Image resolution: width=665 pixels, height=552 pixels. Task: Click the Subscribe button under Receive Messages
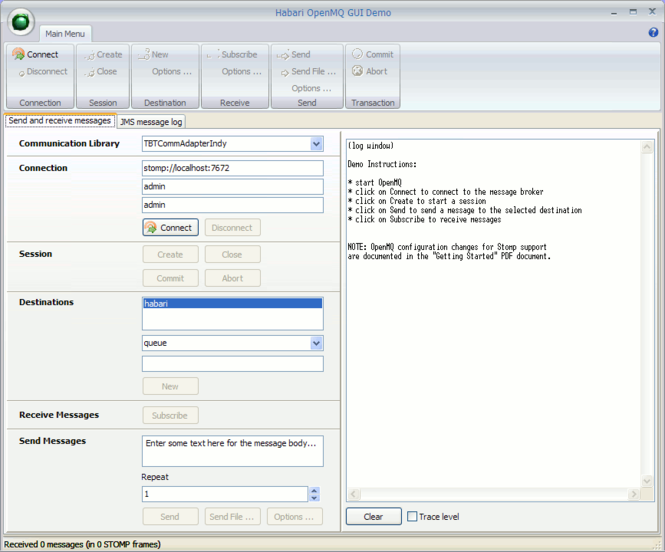pos(170,415)
